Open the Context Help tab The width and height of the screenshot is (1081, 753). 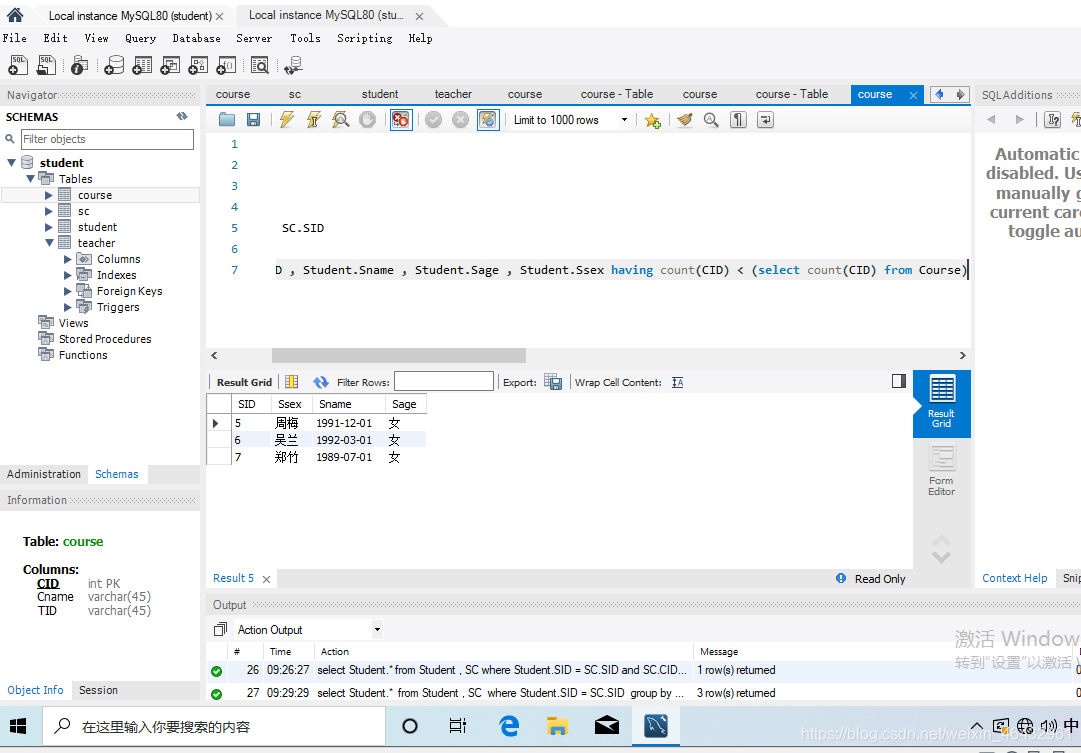pos(1015,579)
